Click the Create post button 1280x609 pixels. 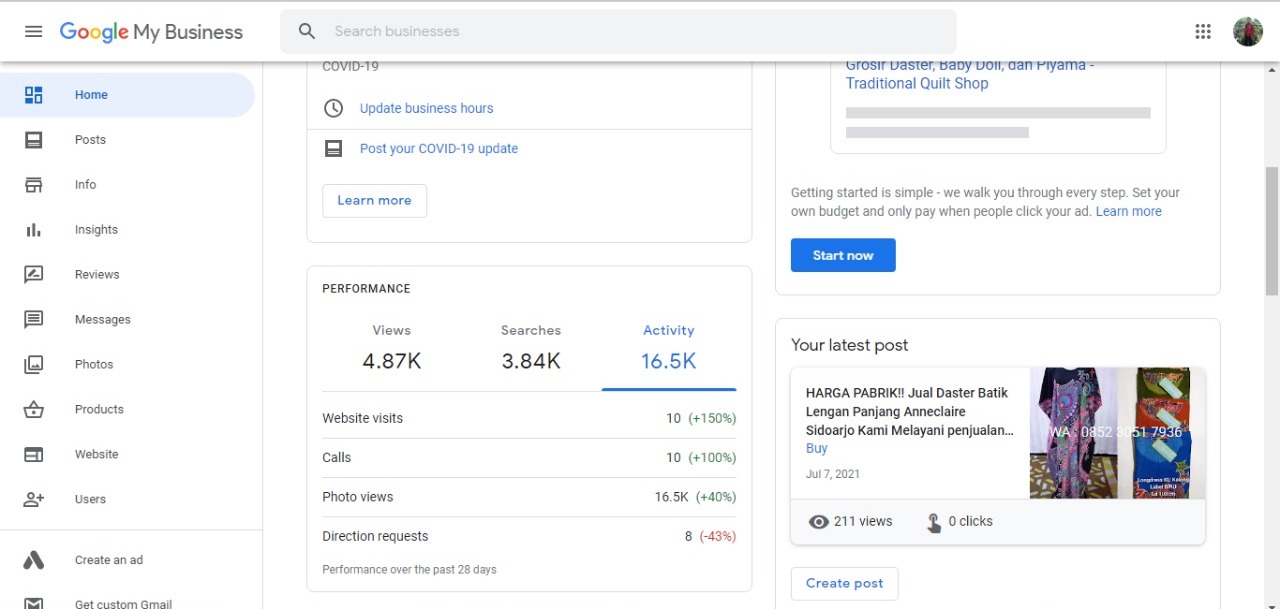(845, 583)
